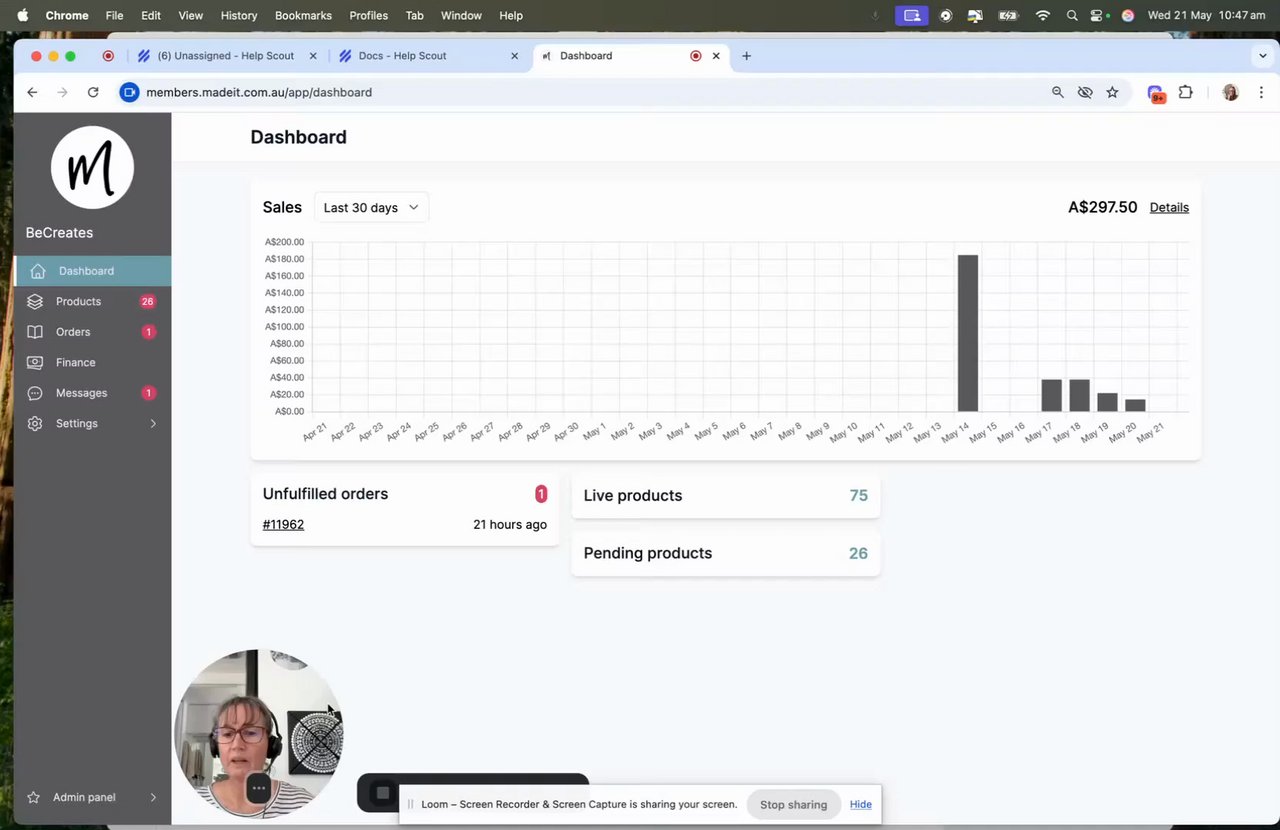Screen dimensions: 1280x830
Task: Select the Finance cash icon
Action: [x=35, y=362]
